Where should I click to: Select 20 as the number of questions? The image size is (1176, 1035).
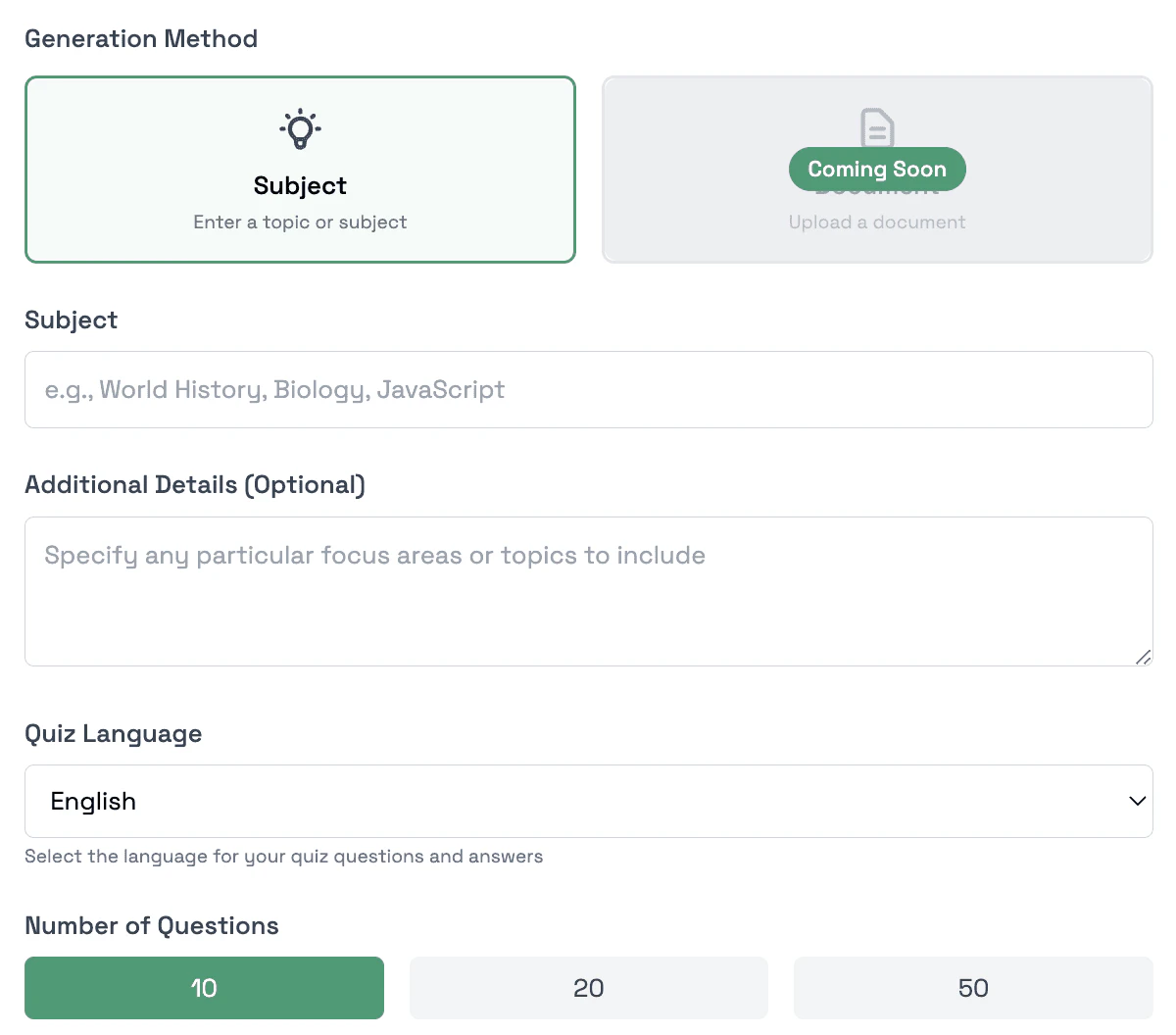pyautogui.click(x=588, y=988)
